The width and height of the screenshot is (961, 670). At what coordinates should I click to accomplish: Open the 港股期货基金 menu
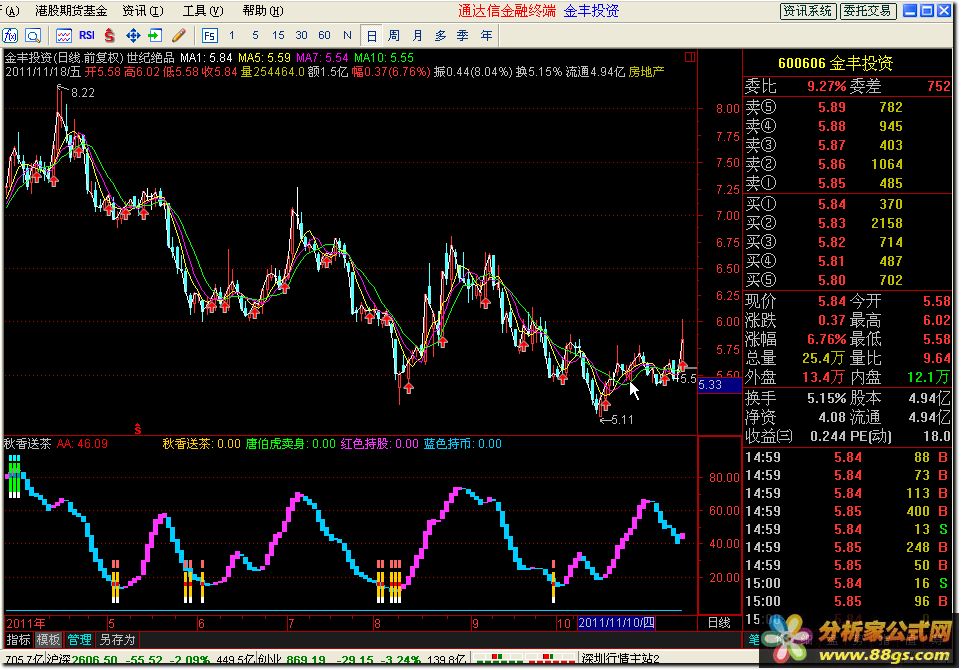(71, 11)
